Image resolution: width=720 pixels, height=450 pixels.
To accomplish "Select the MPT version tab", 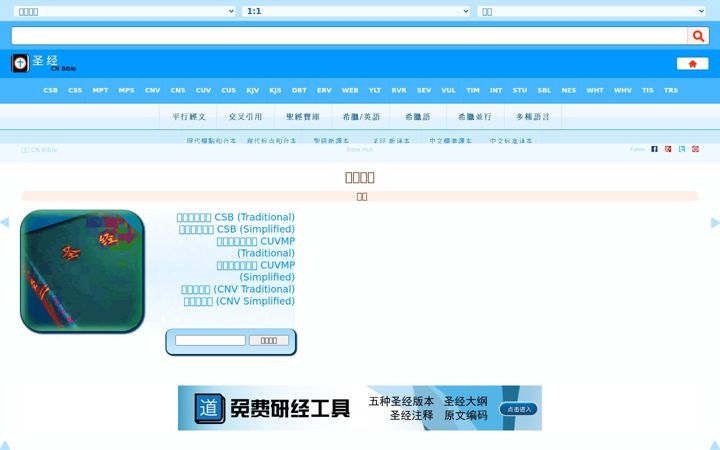I will 100,90.
